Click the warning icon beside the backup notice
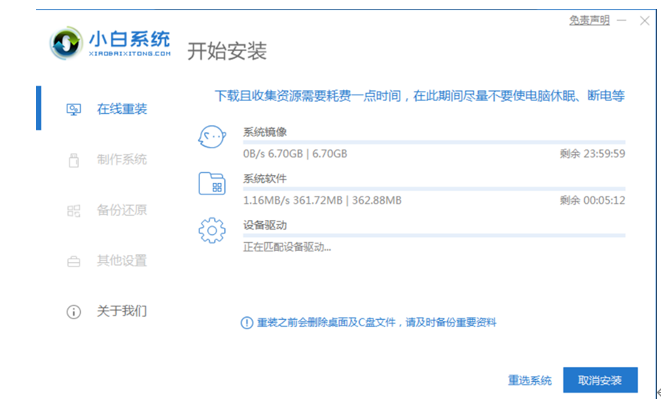Viewport: 661px width, 406px height. 247,323
